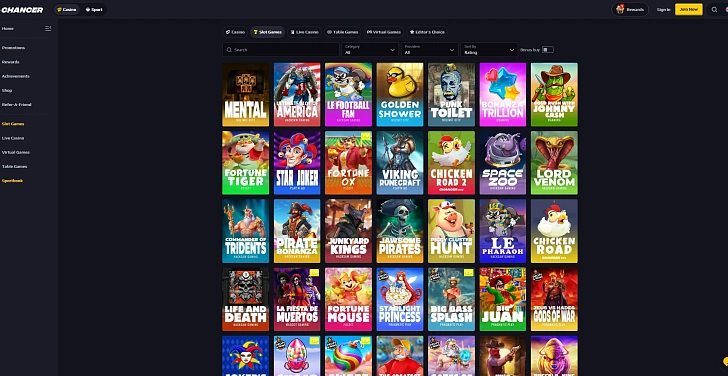Open Sportsbook in the sidebar
Screen dimensions: 728x376
13,181
